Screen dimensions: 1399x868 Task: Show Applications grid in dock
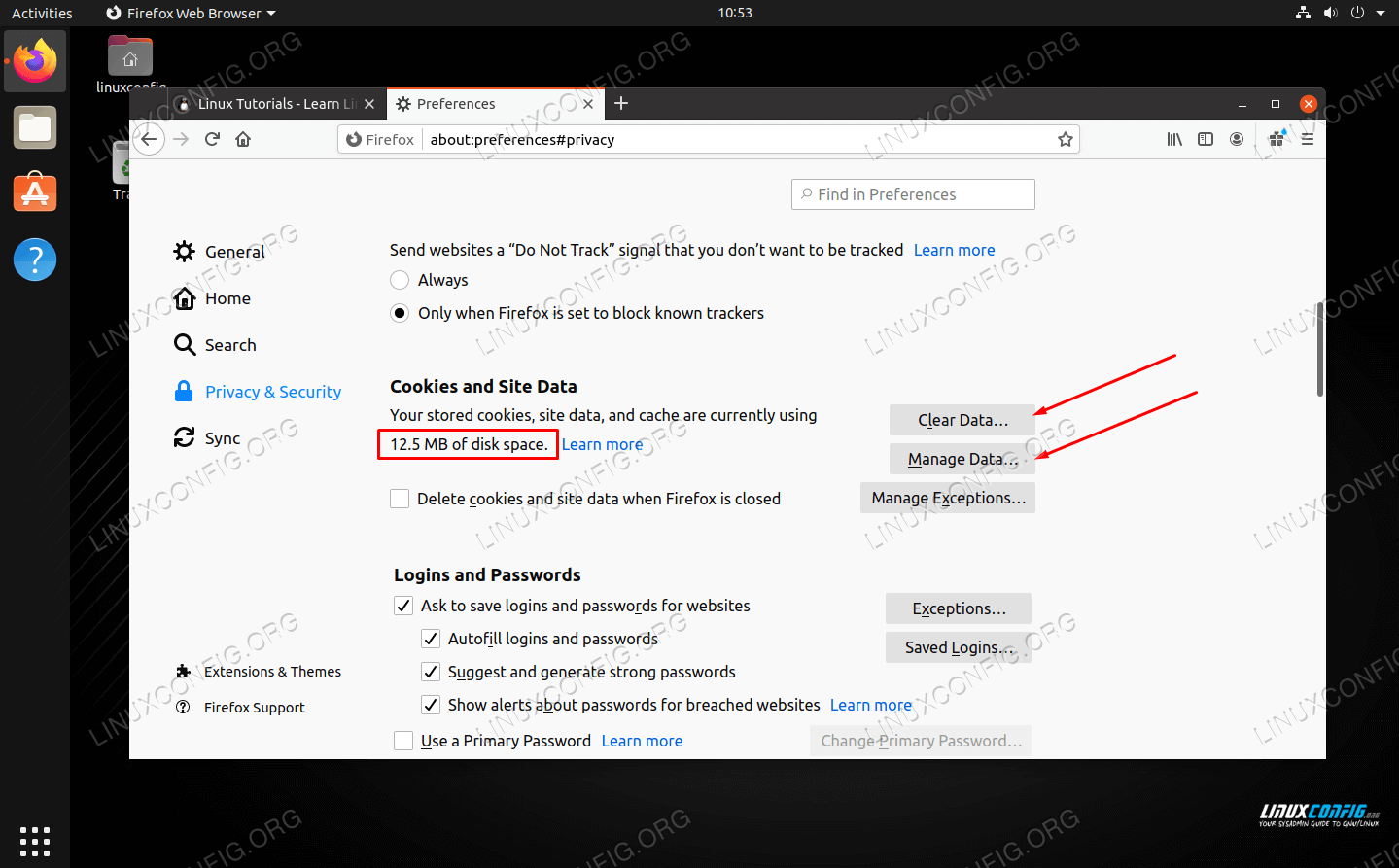tap(35, 841)
